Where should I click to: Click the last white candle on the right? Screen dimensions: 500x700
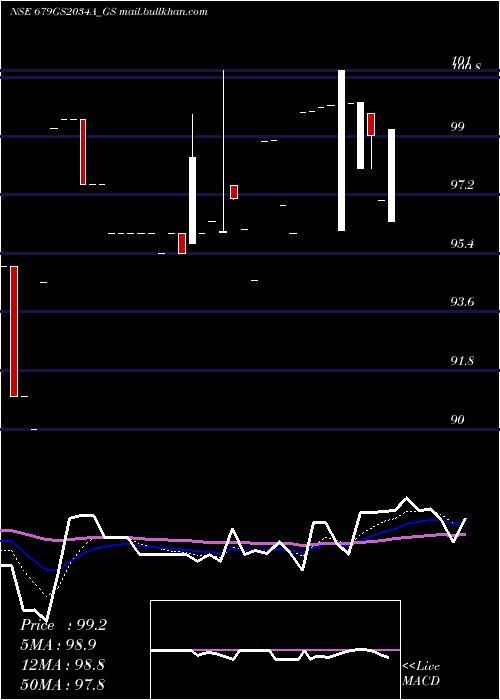(x=391, y=175)
